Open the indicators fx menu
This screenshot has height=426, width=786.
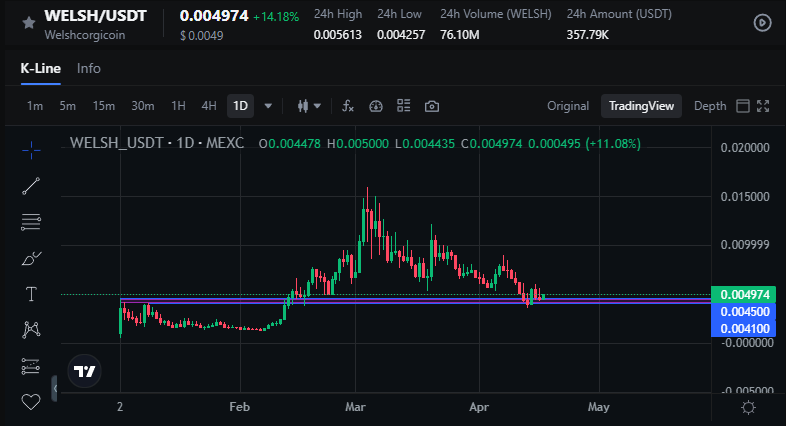pyautogui.click(x=348, y=106)
